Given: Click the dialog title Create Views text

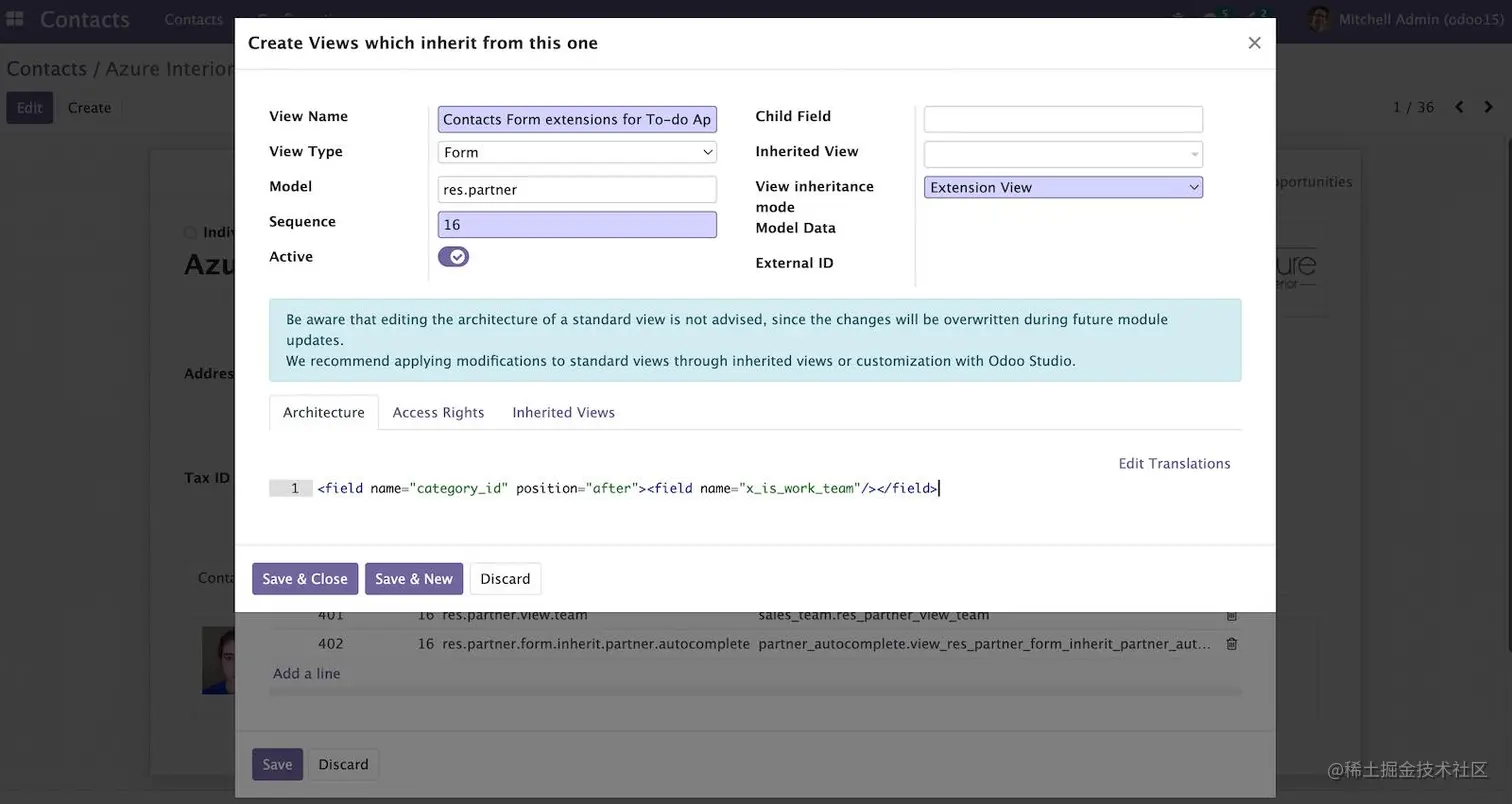Looking at the screenshot, I should (x=423, y=42).
